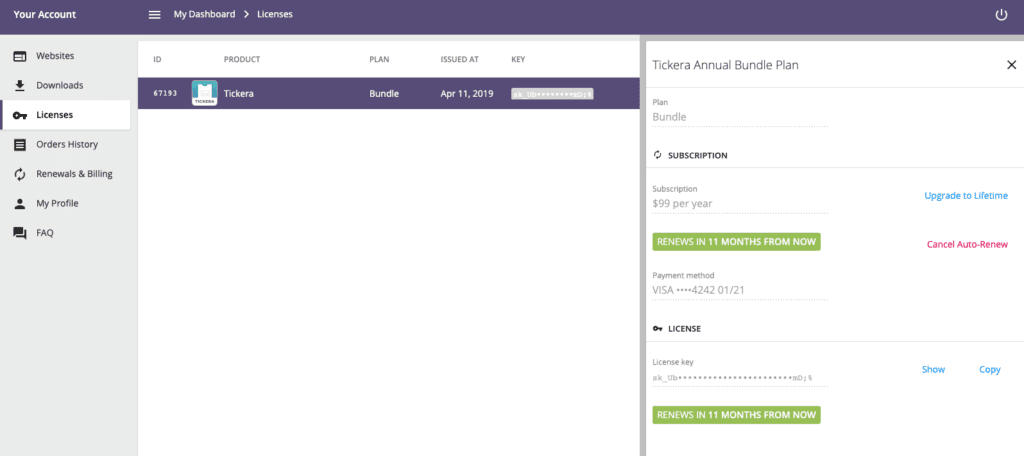
Task: Click the masked License key field
Action: [740, 378]
